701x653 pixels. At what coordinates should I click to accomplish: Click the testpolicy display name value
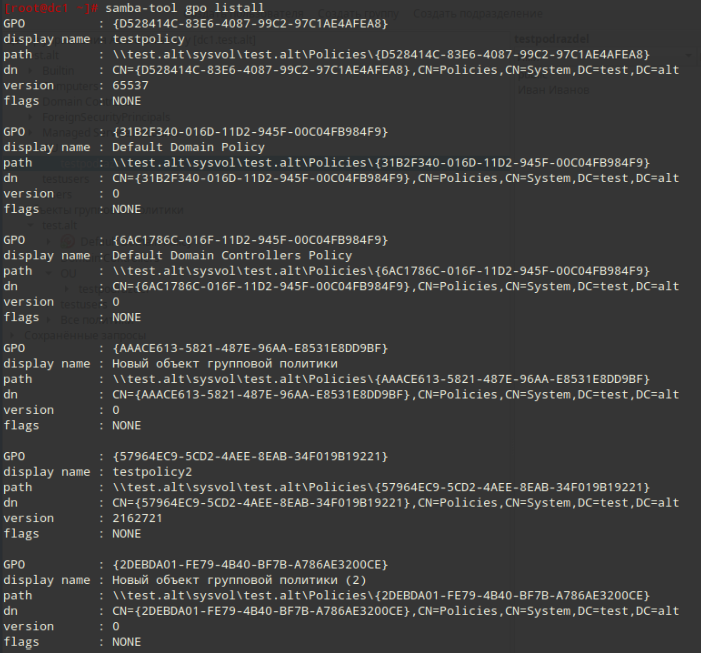pos(148,39)
